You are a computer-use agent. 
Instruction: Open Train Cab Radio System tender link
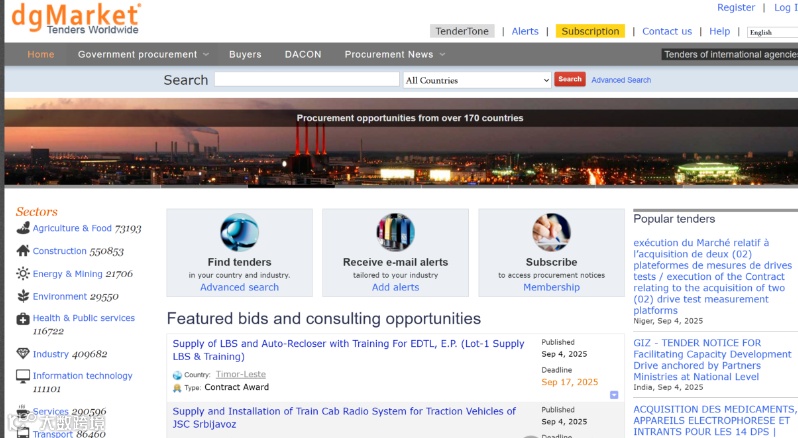tap(344, 418)
